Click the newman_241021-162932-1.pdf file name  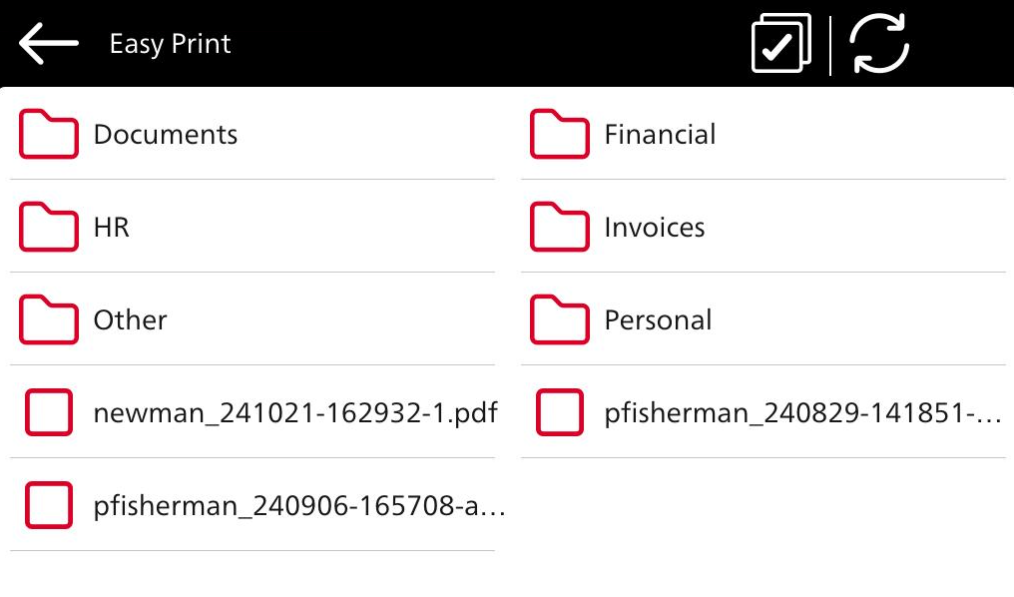pyautogui.click(x=295, y=413)
